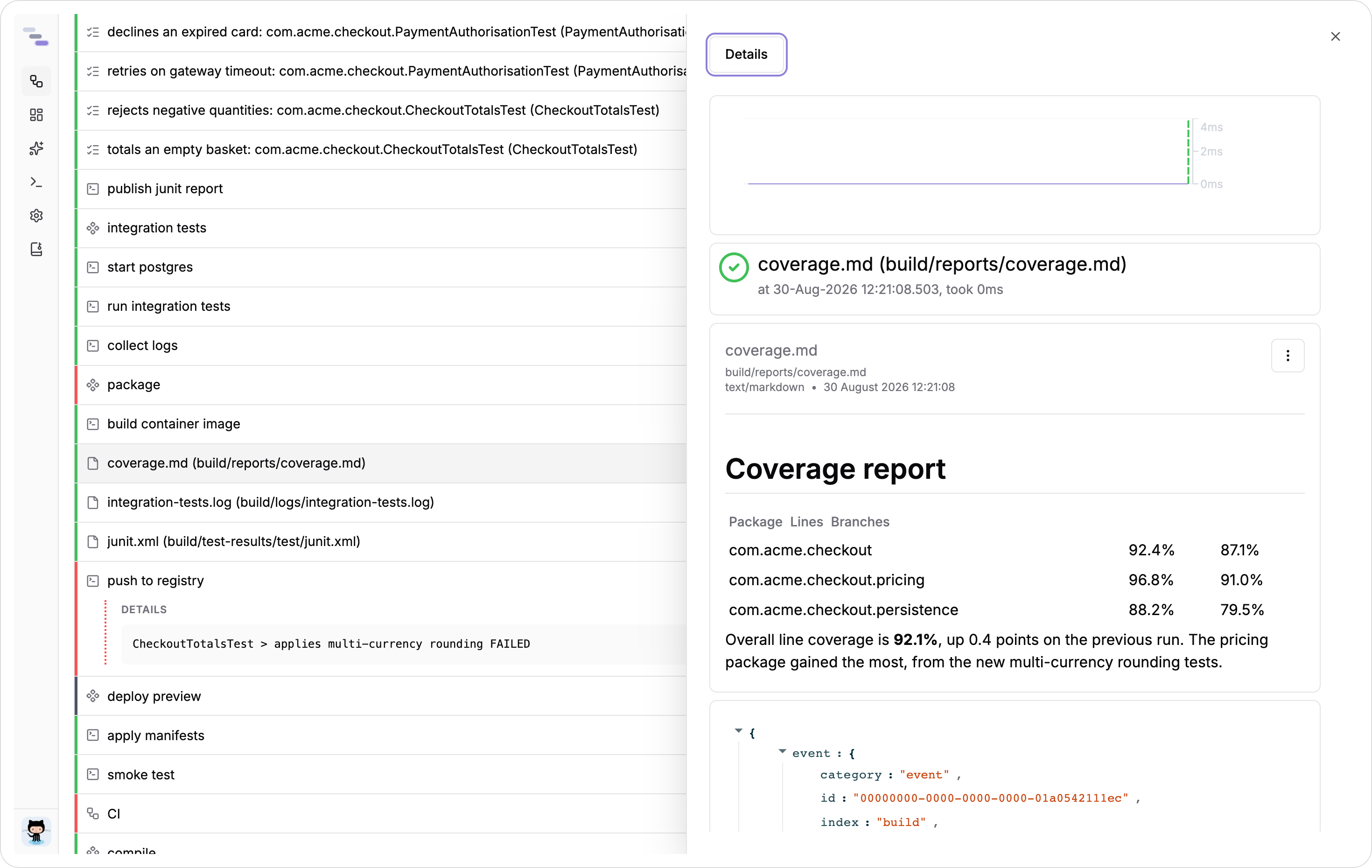Click the app logo at top of sidebar
This screenshot has width=1372, height=868.
(36, 36)
